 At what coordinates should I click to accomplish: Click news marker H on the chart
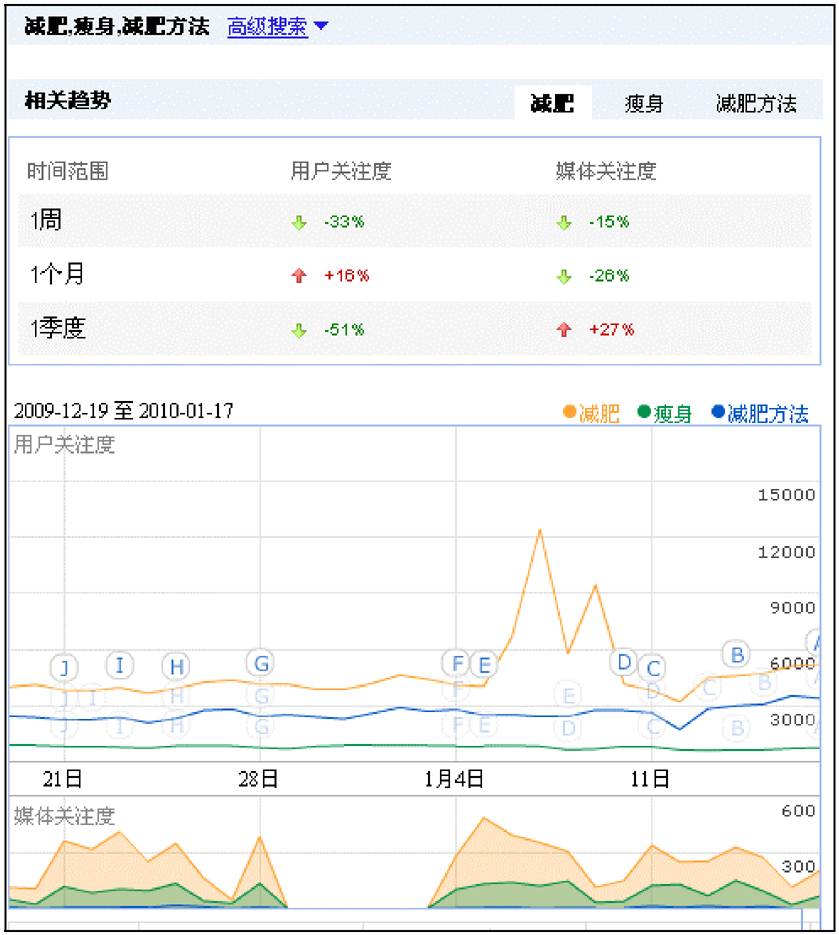point(176,667)
